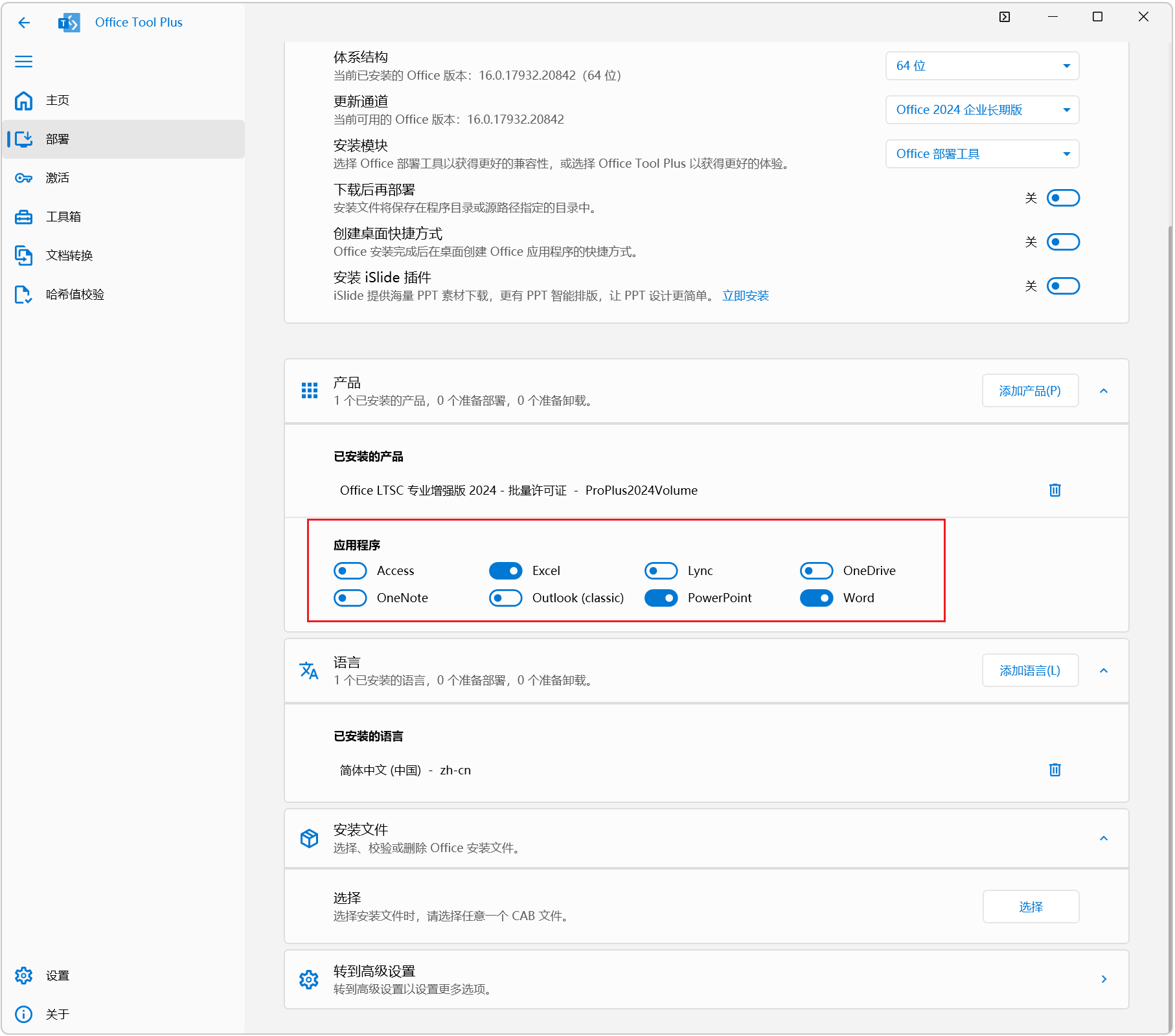The width and height of the screenshot is (1175, 1036).
Task: Click the Office Tool Plus title text
Action: pyautogui.click(x=139, y=23)
